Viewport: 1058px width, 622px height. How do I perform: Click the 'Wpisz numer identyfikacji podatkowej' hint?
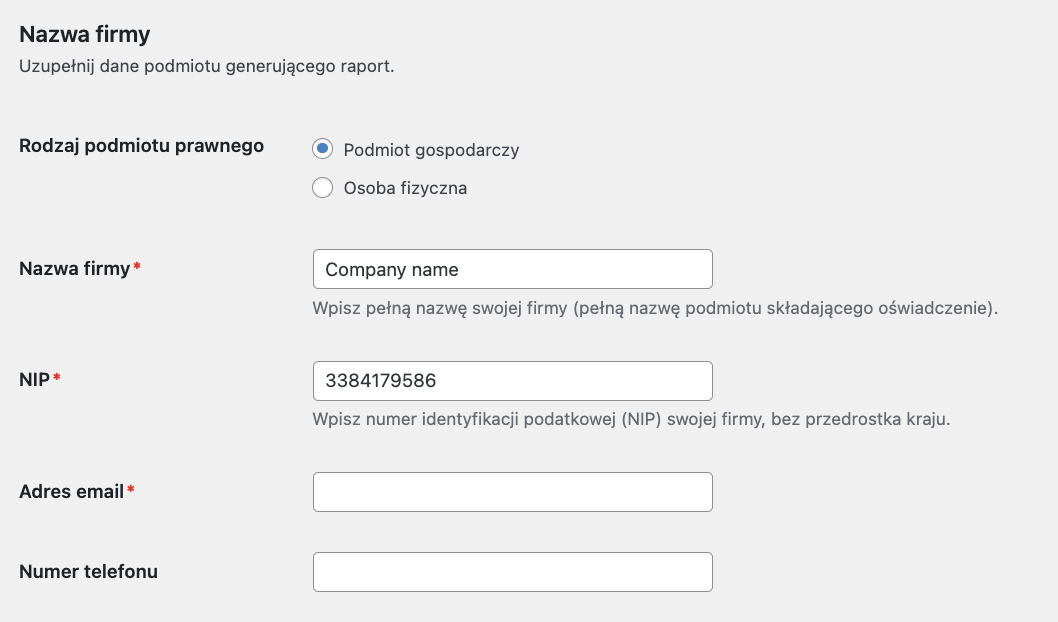click(x=630, y=419)
